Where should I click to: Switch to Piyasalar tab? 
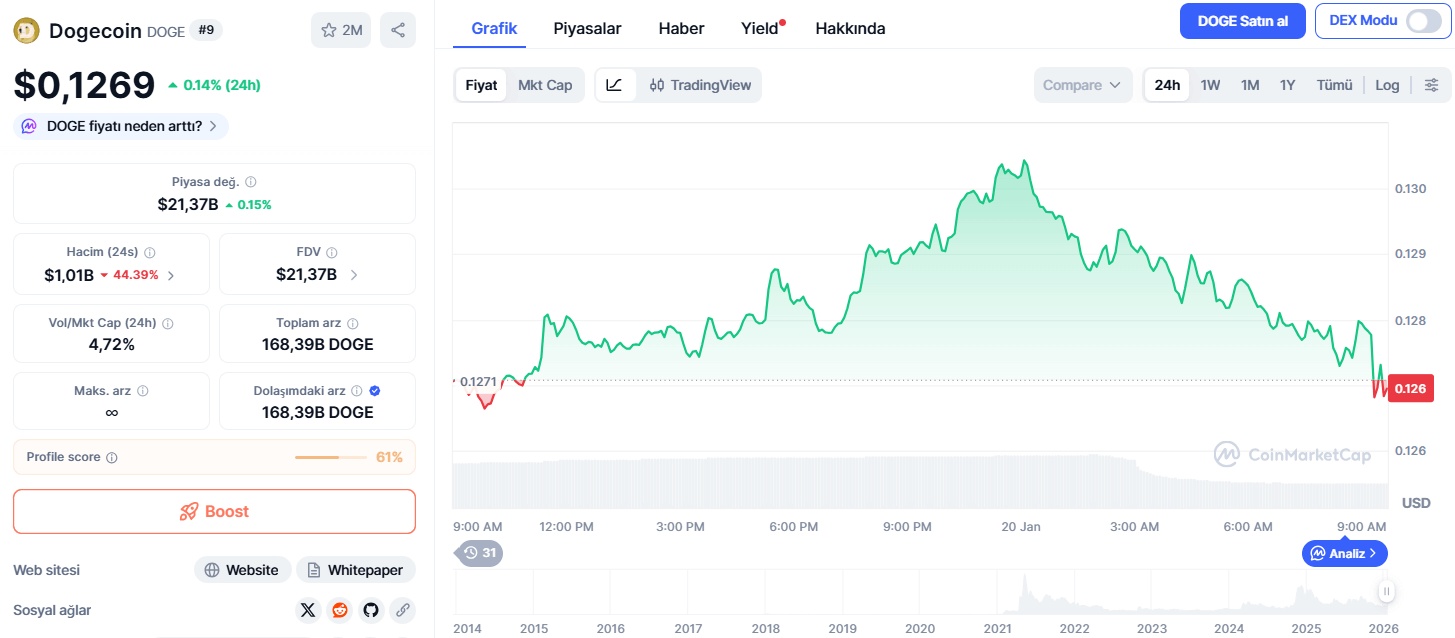[x=587, y=28]
